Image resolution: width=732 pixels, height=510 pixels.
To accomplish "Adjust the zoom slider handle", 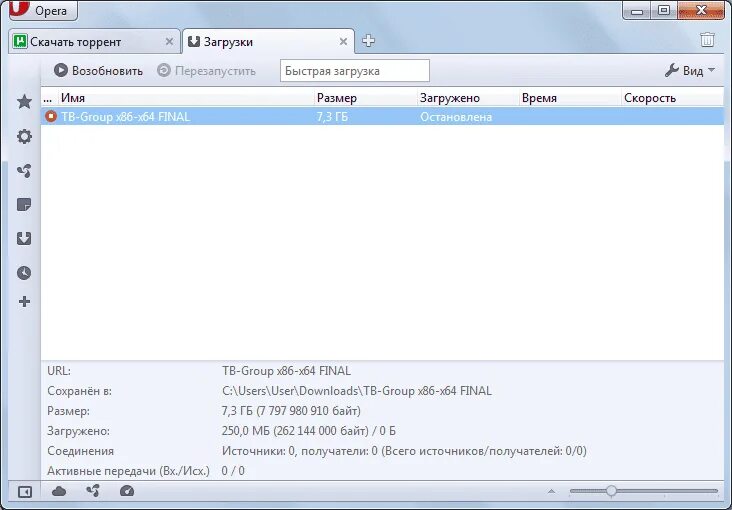I will click(x=611, y=491).
